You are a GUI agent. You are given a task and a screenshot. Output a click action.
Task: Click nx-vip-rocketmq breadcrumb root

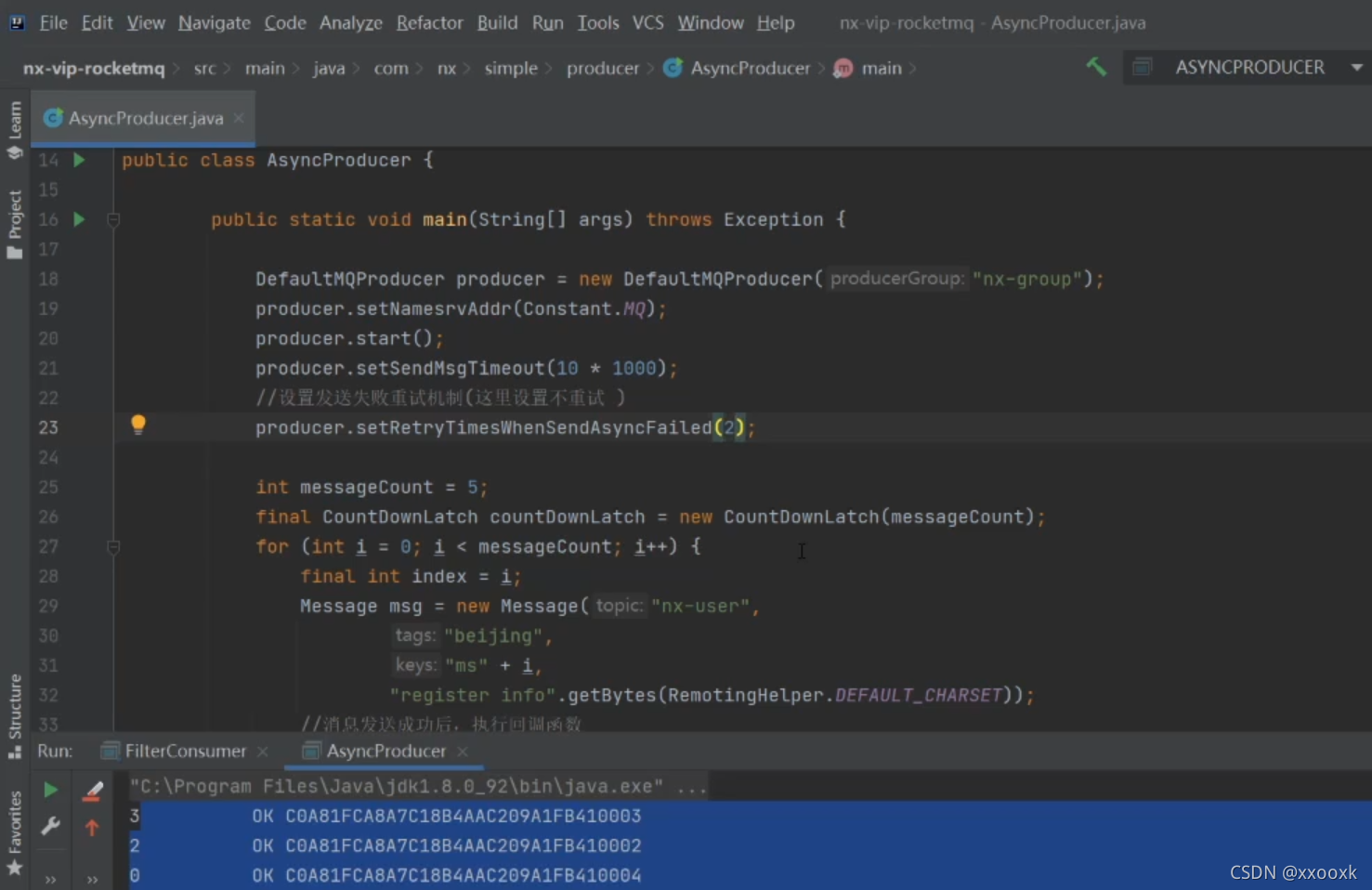coord(94,68)
